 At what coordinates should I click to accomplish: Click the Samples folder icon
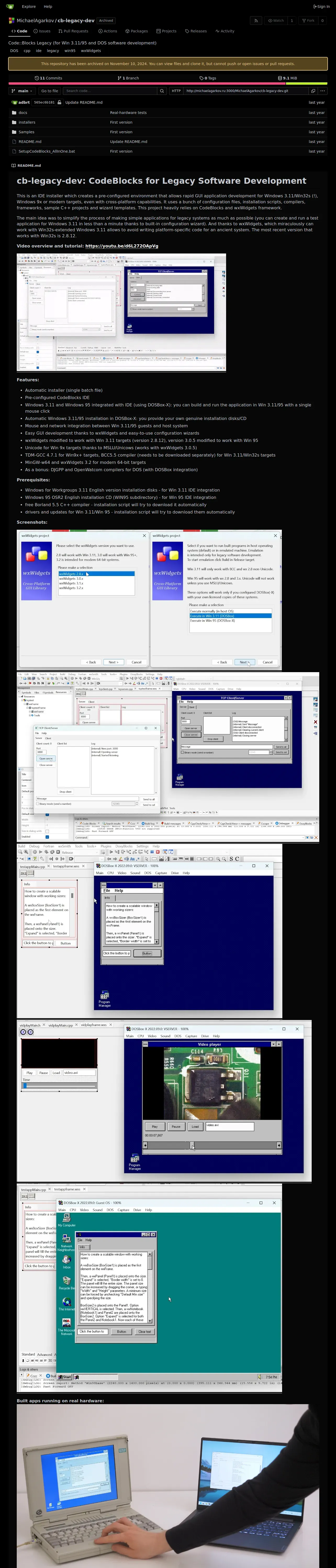[x=14, y=132]
